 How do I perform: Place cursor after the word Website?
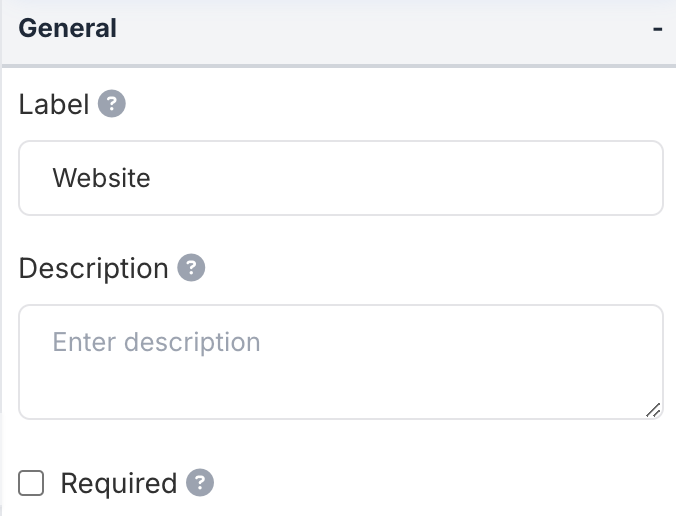(x=152, y=178)
